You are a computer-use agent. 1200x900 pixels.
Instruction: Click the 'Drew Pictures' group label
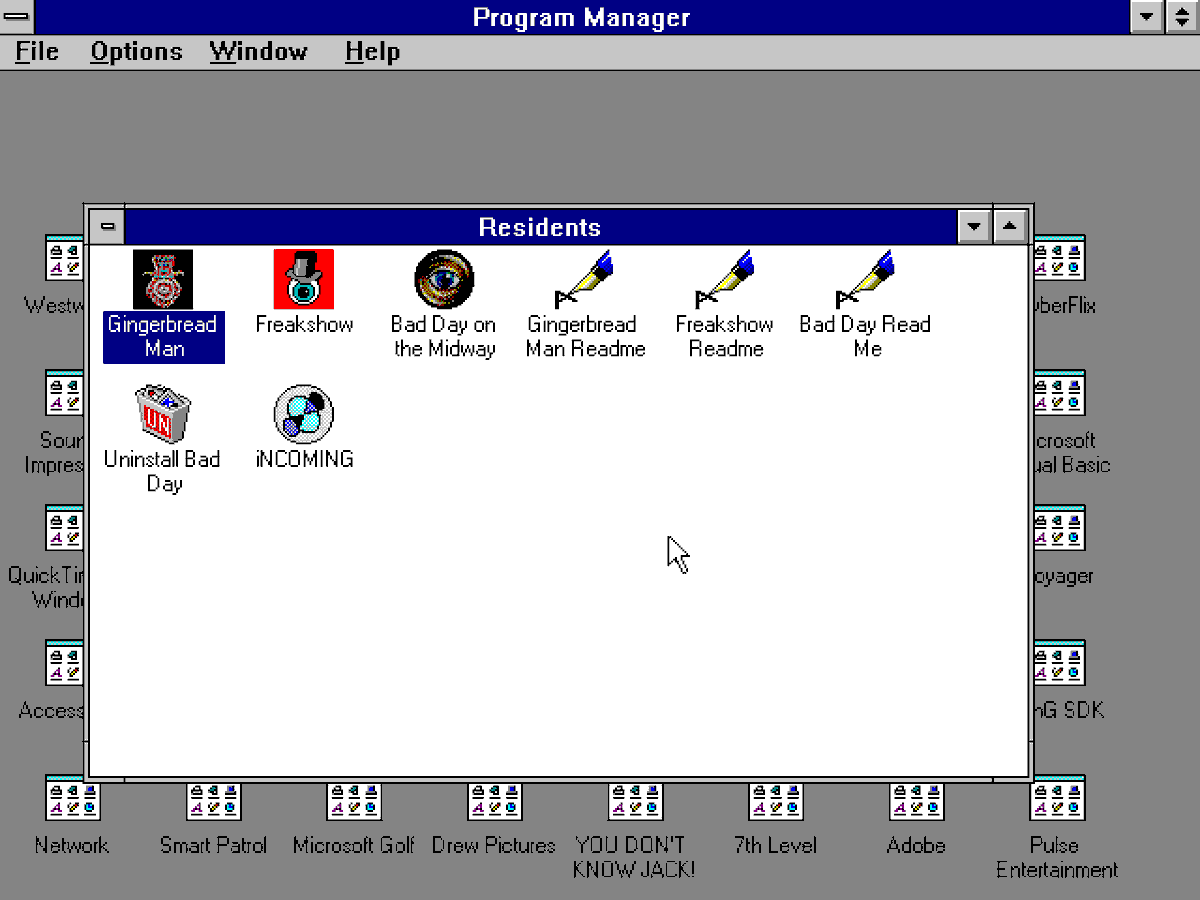coord(494,845)
